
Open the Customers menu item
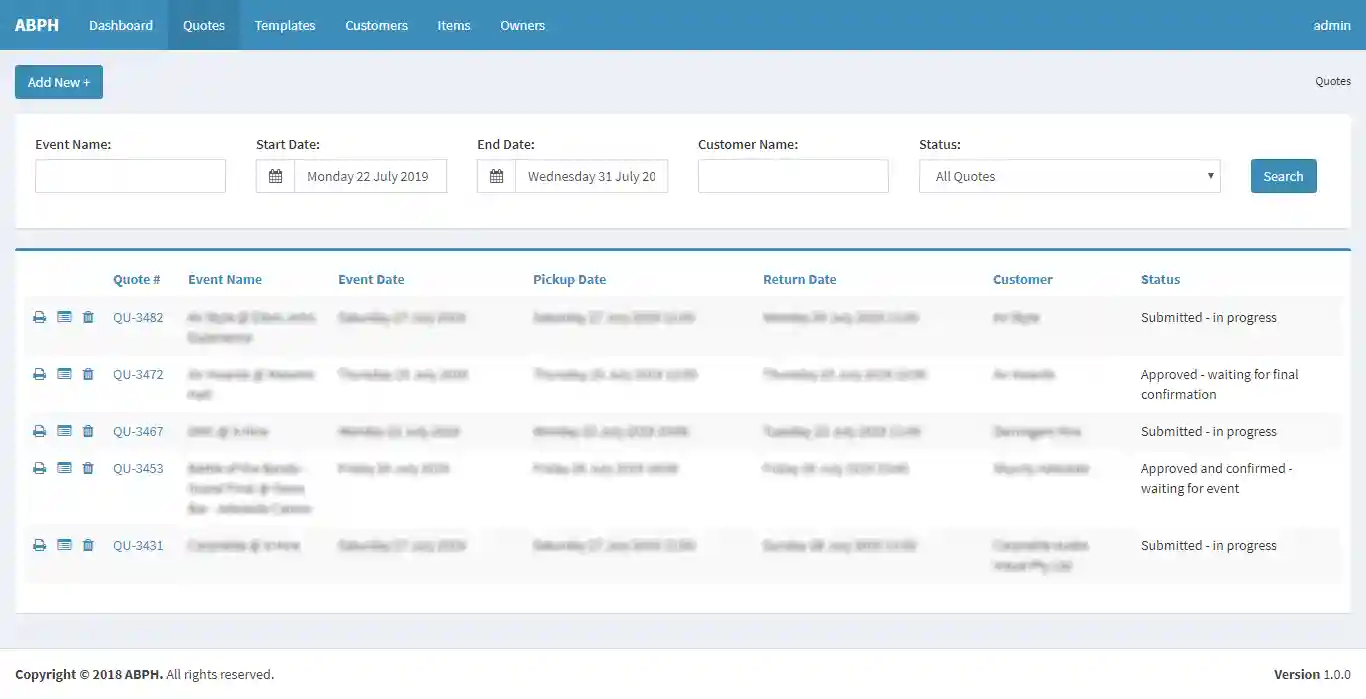click(376, 25)
